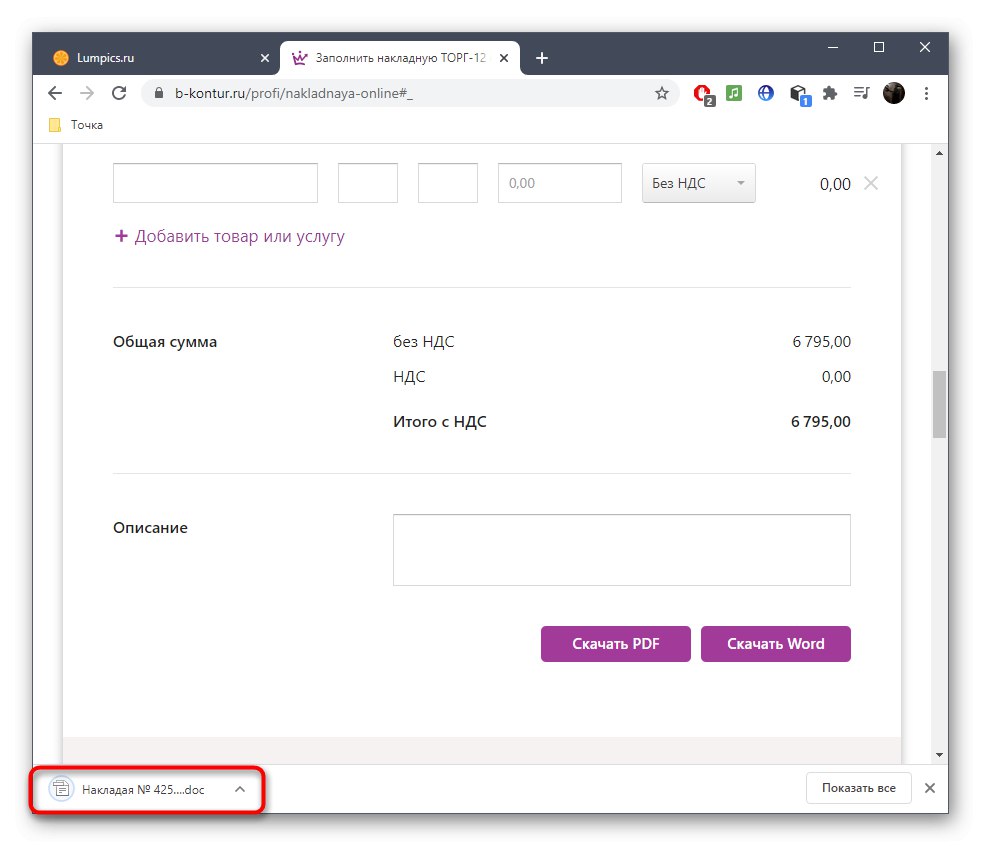Close the Lumpics.ru tab

(265, 58)
